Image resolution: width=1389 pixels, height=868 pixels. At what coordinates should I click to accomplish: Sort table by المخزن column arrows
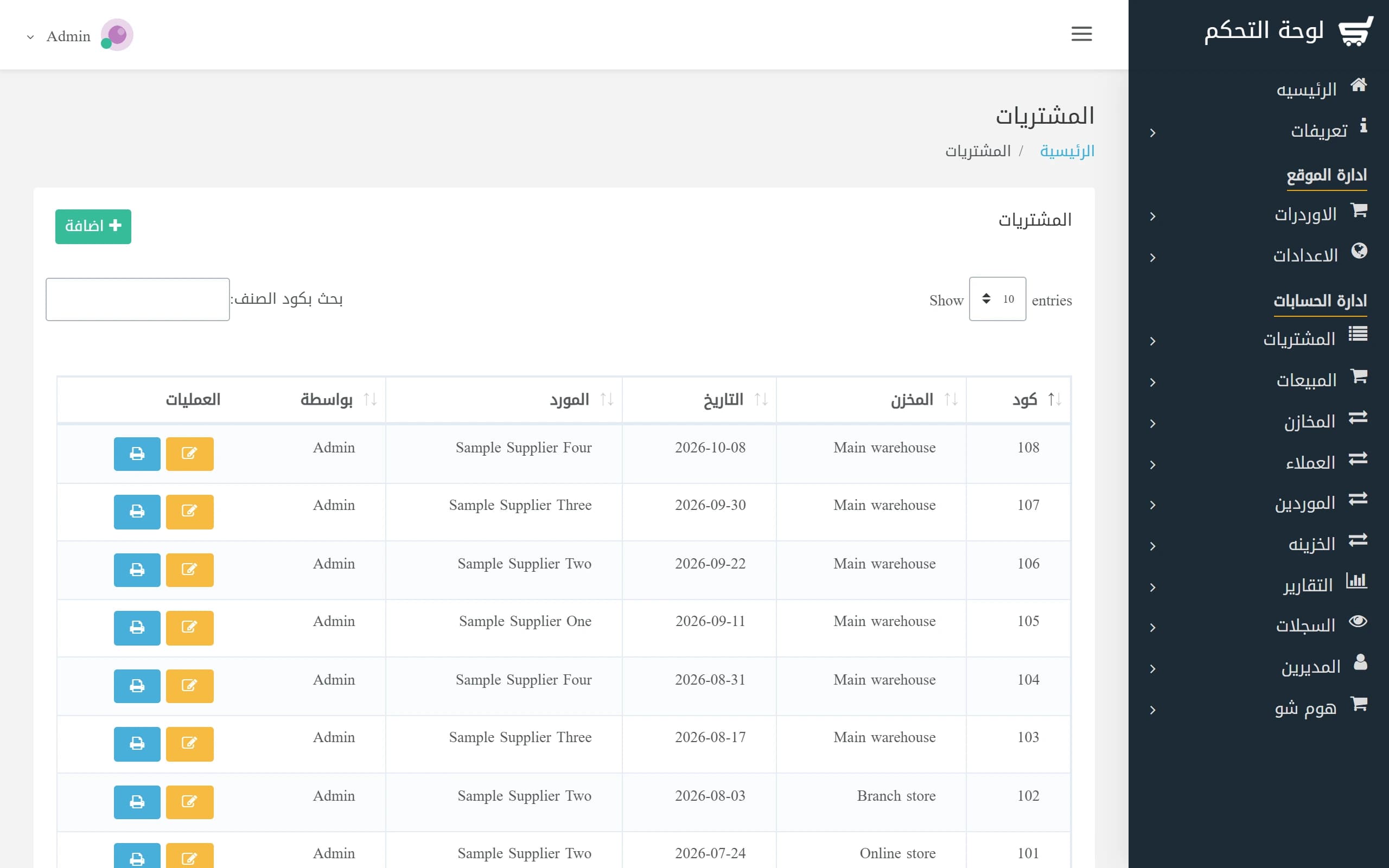951,400
